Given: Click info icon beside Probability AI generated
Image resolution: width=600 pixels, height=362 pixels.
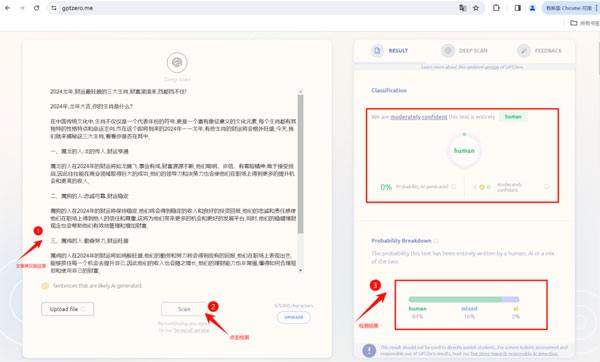Looking at the screenshot, I should click(x=453, y=187).
